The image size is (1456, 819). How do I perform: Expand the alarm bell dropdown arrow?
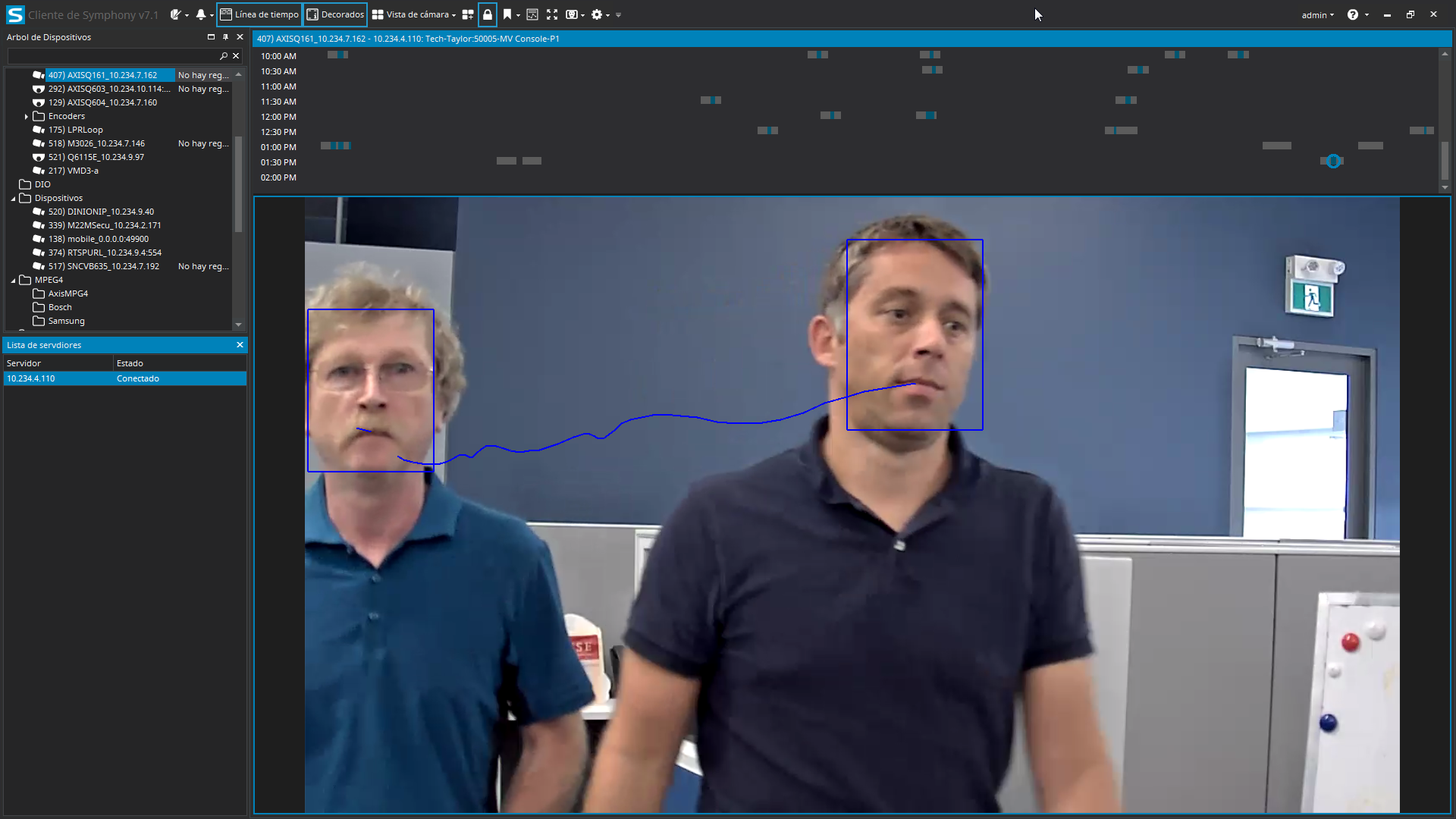click(x=211, y=15)
